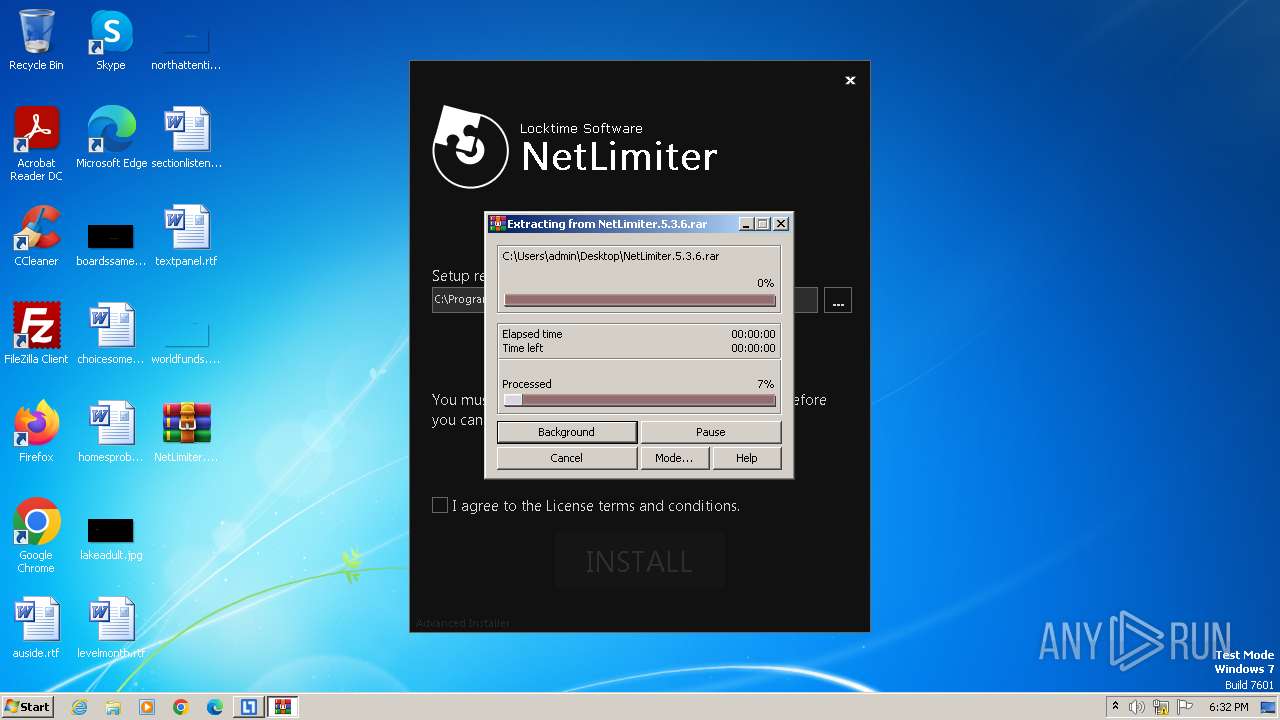Viewport: 1280px width, 720px height.
Task: Click the setup path input field
Action: (625, 300)
